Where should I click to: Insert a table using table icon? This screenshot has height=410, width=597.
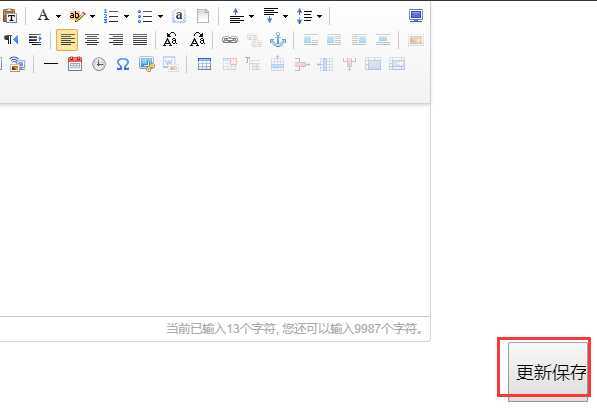tap(204, 64)
